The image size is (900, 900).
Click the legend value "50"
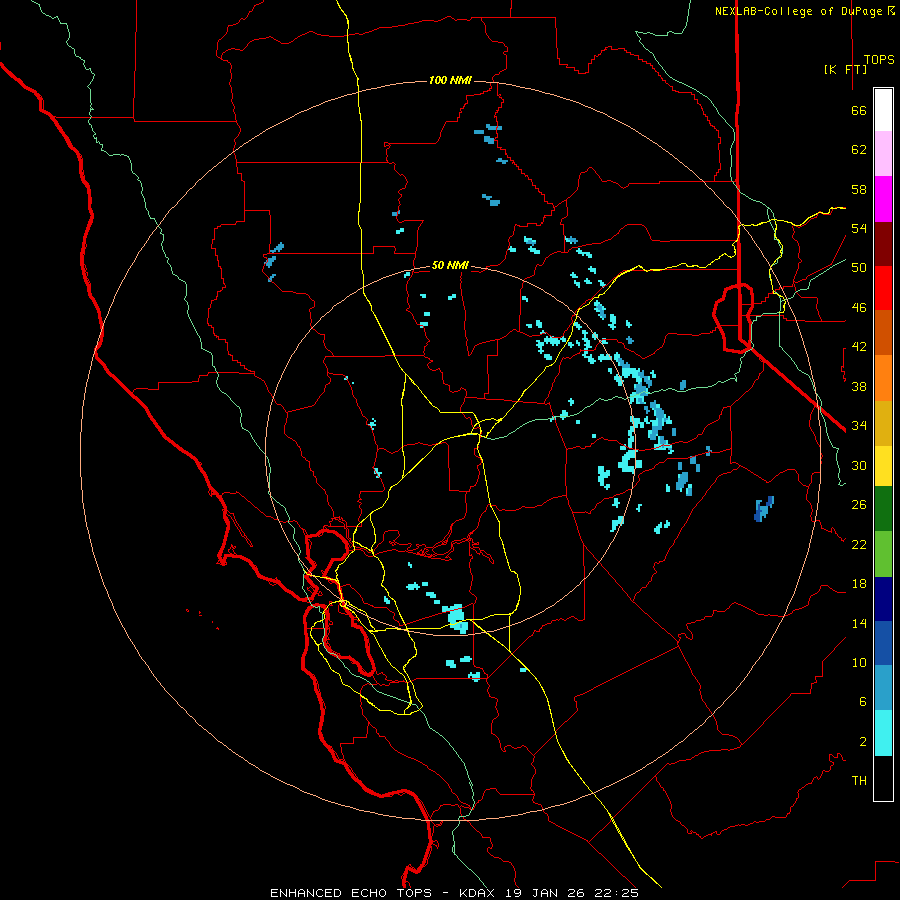tap(859, 268)
